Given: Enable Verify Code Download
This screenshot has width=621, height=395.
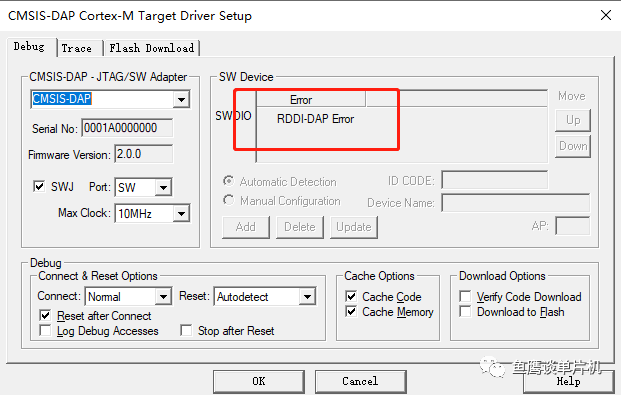Looking at the screenshot, I should coord(465,296).
